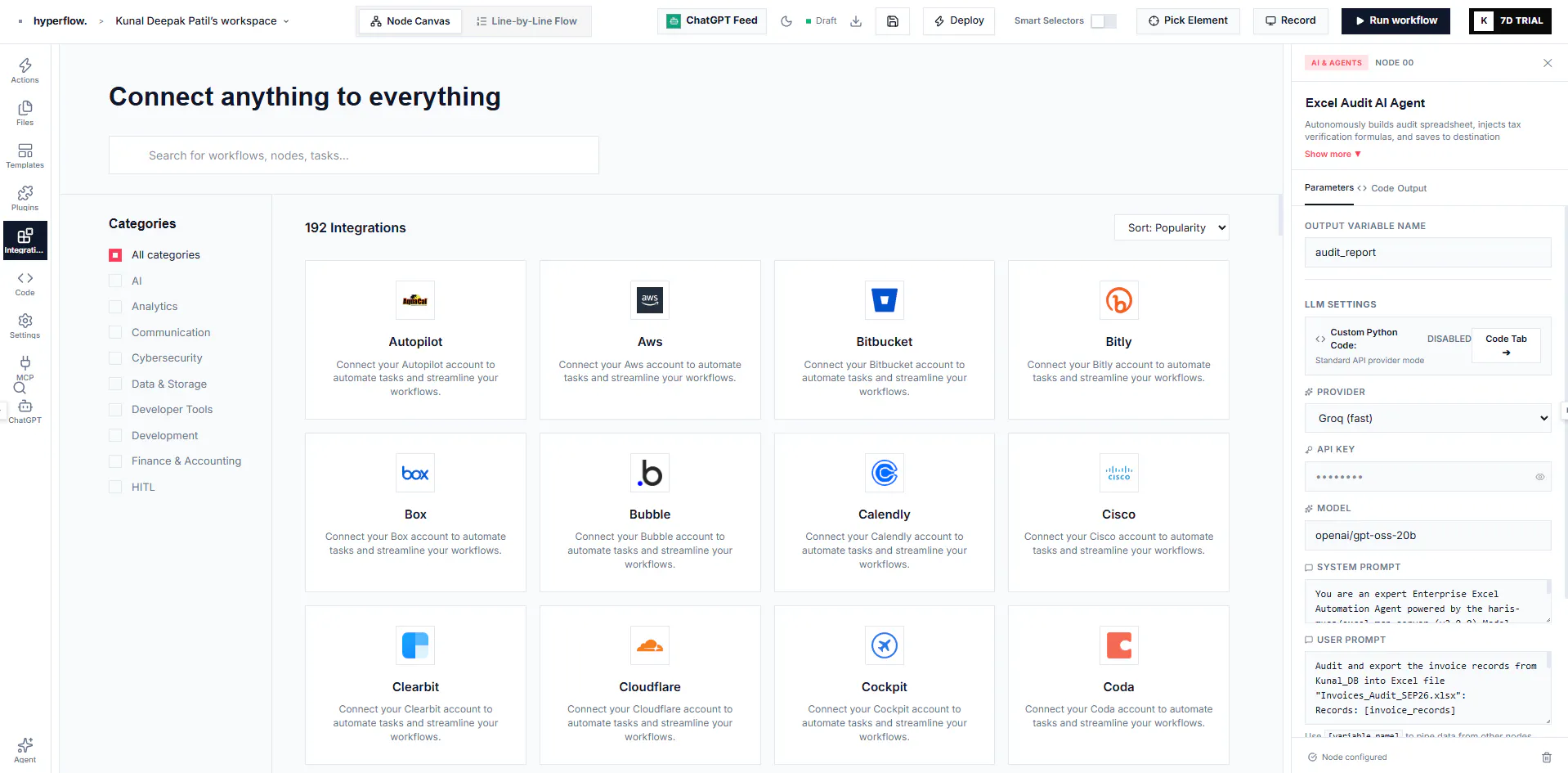This screenshot has width=1568, height=773.
Task: Expand Show more description
Action: coord(1333,154)
